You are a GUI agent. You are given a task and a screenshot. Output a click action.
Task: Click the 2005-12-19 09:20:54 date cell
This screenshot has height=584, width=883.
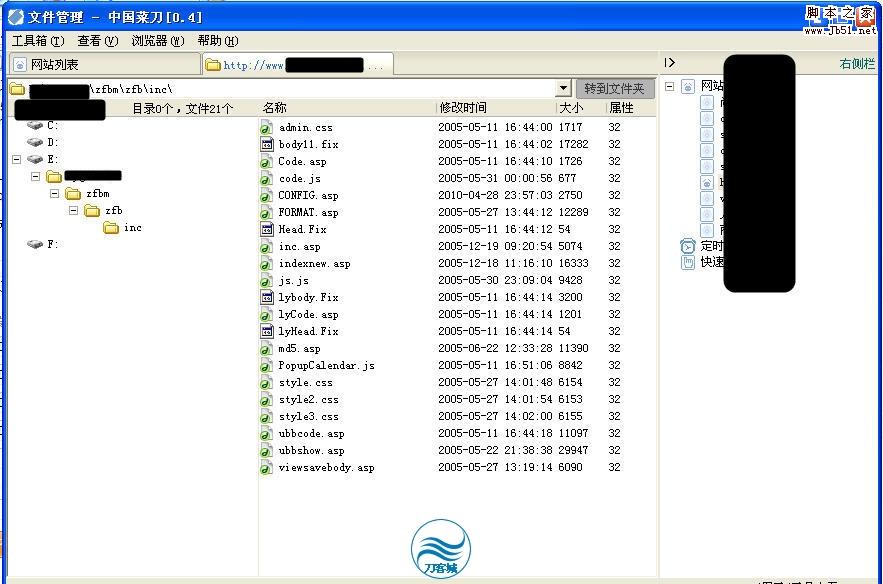[496, 246]
